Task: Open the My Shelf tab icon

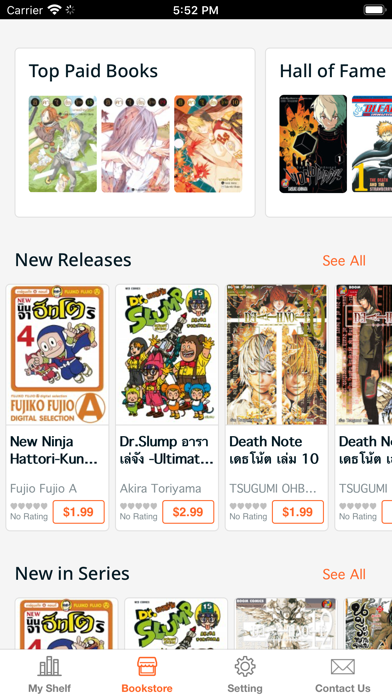Action: point(49,667)
